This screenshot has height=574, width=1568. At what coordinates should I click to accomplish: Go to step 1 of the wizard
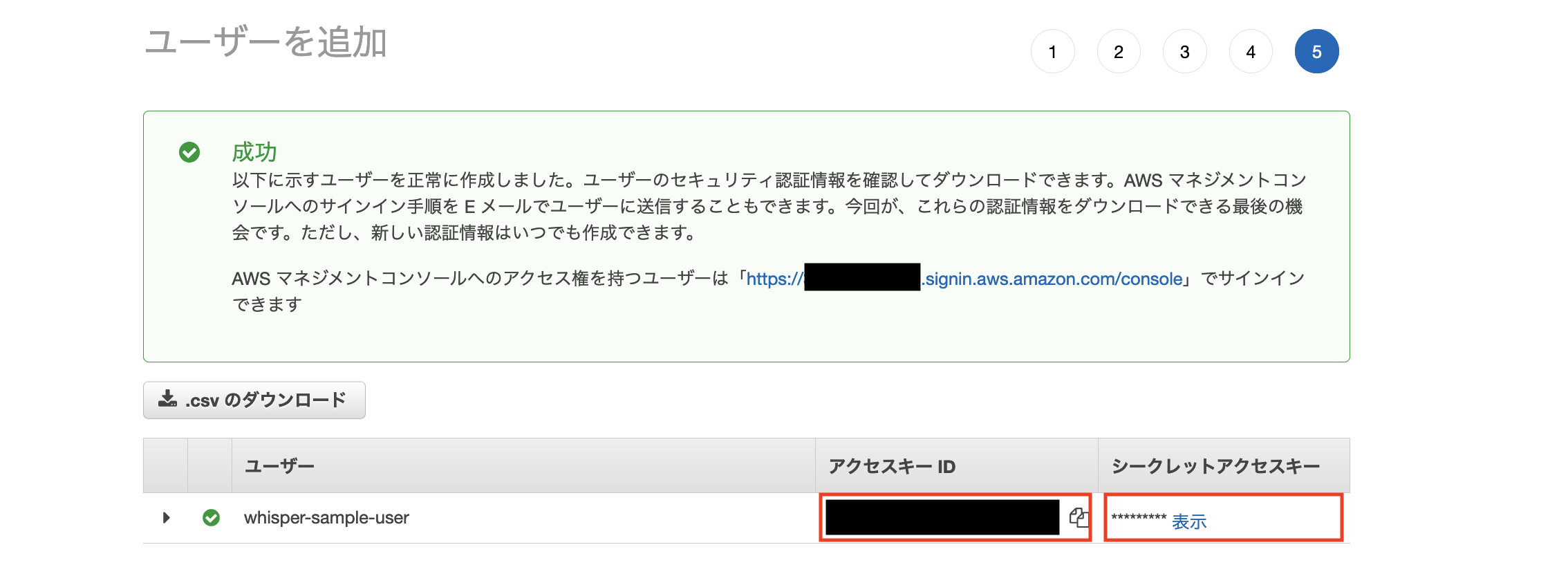click(1052, 51)
